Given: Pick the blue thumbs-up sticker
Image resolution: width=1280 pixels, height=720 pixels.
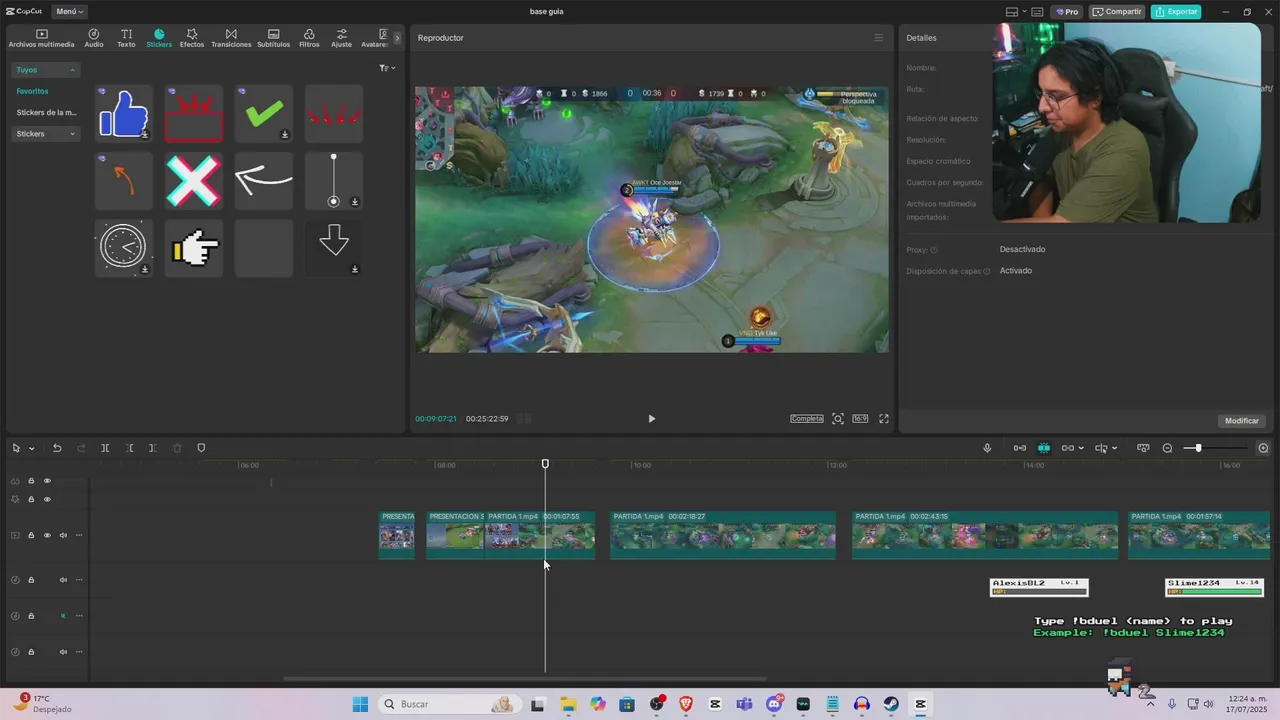Looking at the screenshot, I should tap(124, 113).
